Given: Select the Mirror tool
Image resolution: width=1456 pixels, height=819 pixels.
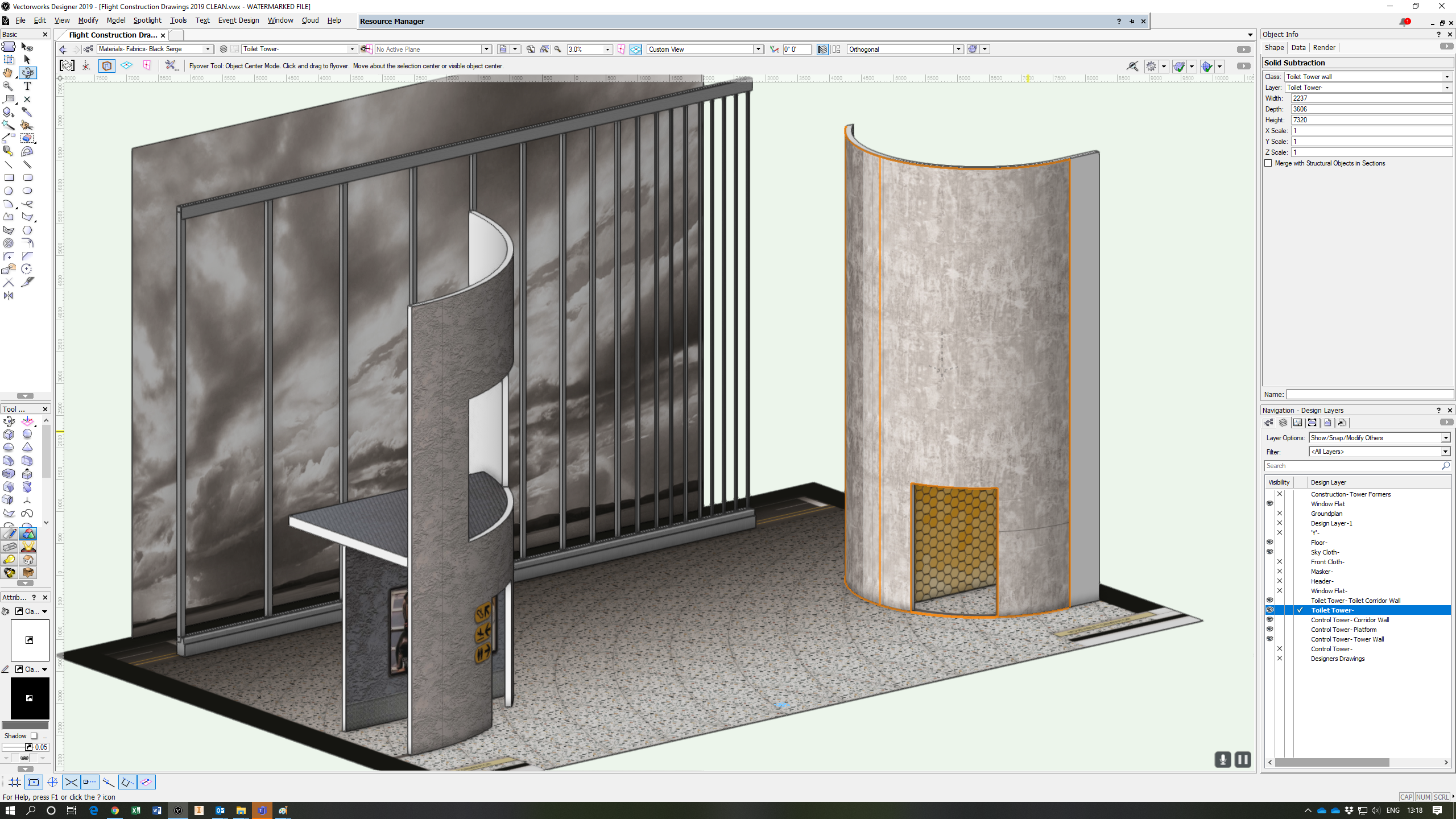Looking at the screenshot, I should 8,296.
